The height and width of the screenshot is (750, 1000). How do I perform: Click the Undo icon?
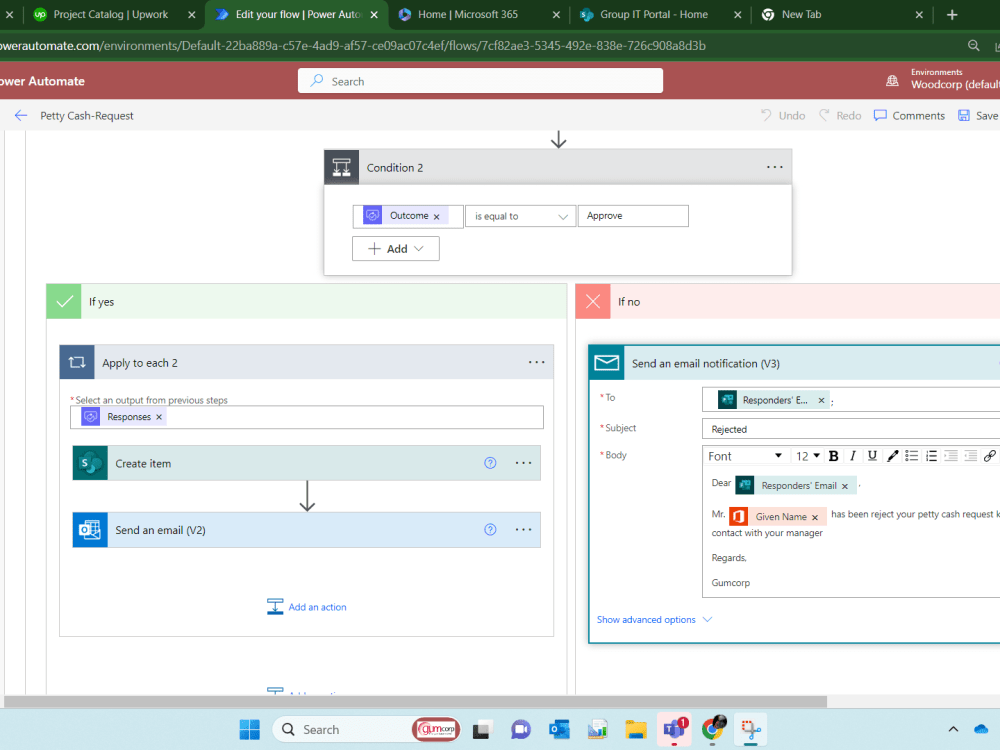(x=766, y=115)
